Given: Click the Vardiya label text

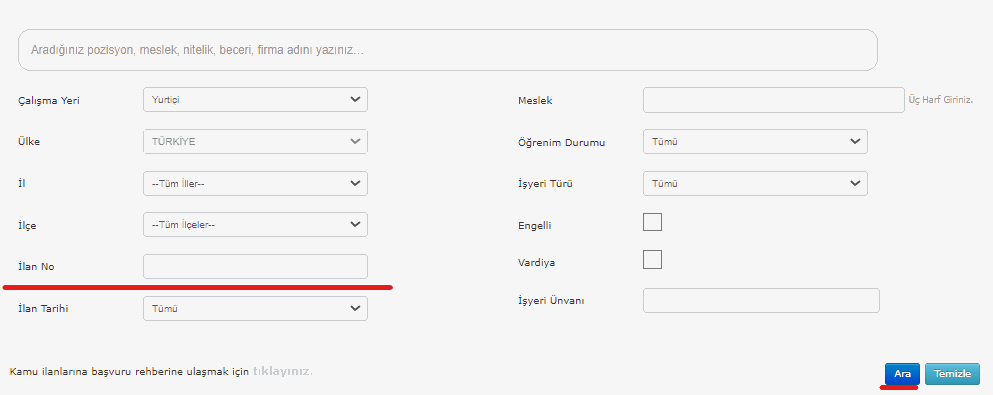Looking at the screenshot, I should coord(536,263).
